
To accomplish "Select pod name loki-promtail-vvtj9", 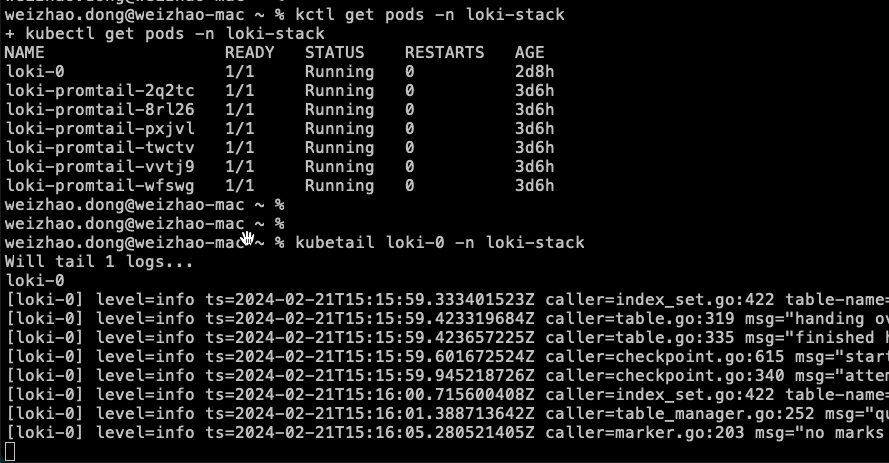I will click(100, 167).
